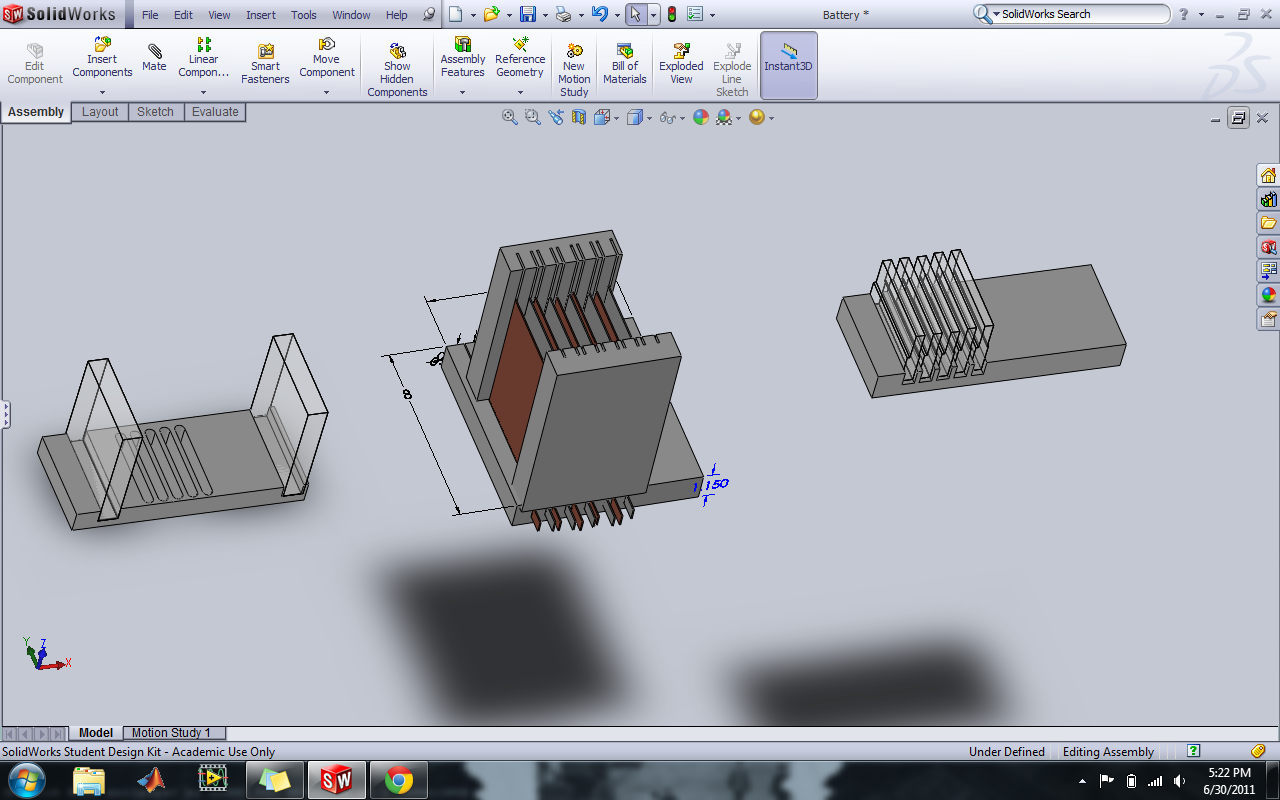This screenshot has width=1280, height=800.
Task: Start a New Motion Study
Action: click(574, 70)
